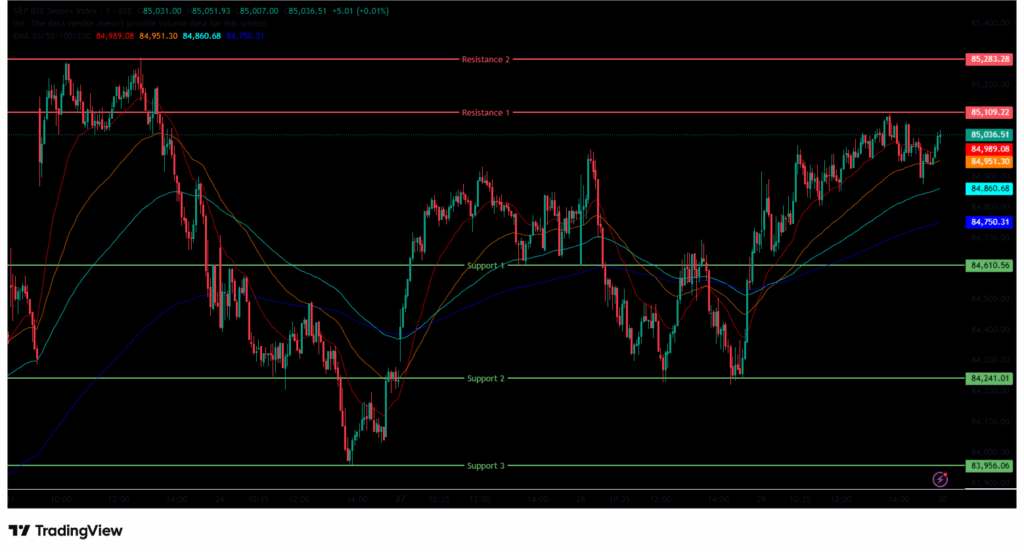Viewport: 1024px width, 552px height.
Task: Click the purple lightning bolt icon
Action: click(x=940, y=480)
